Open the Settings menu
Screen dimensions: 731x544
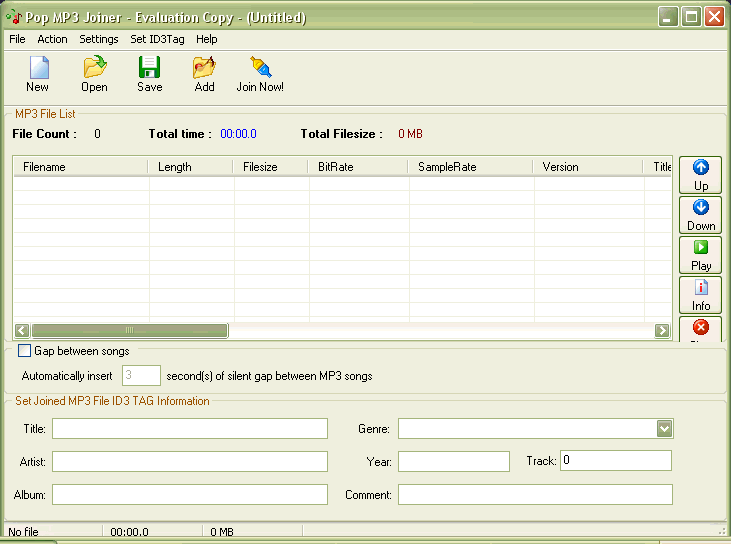click(x=98, y=39)
